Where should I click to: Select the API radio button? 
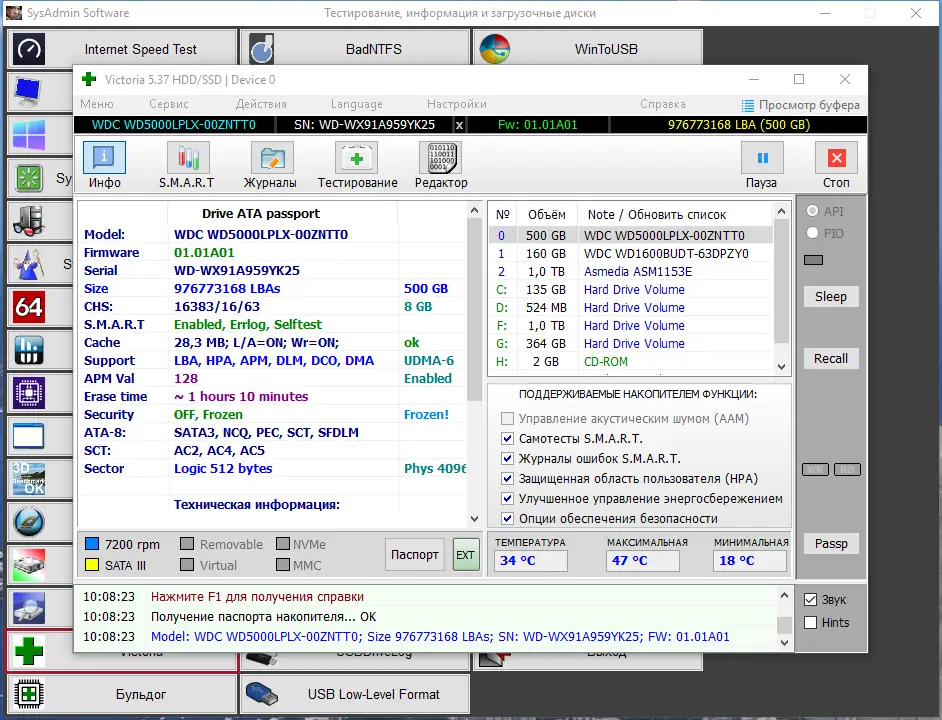click(x=812, y=211)
